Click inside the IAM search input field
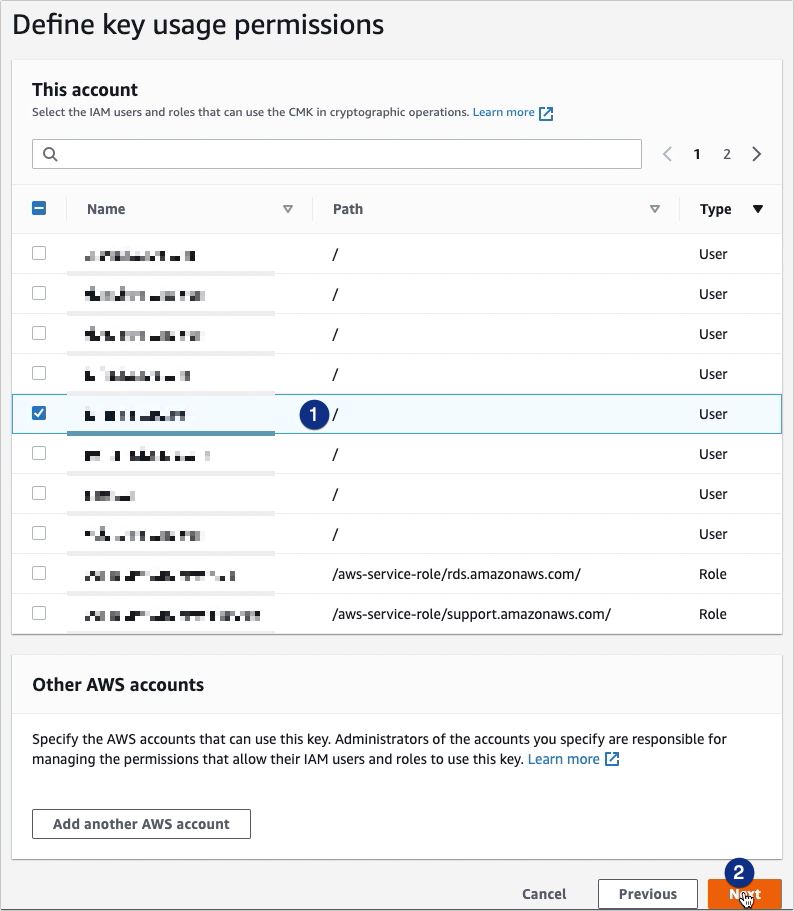 point(337,153)
